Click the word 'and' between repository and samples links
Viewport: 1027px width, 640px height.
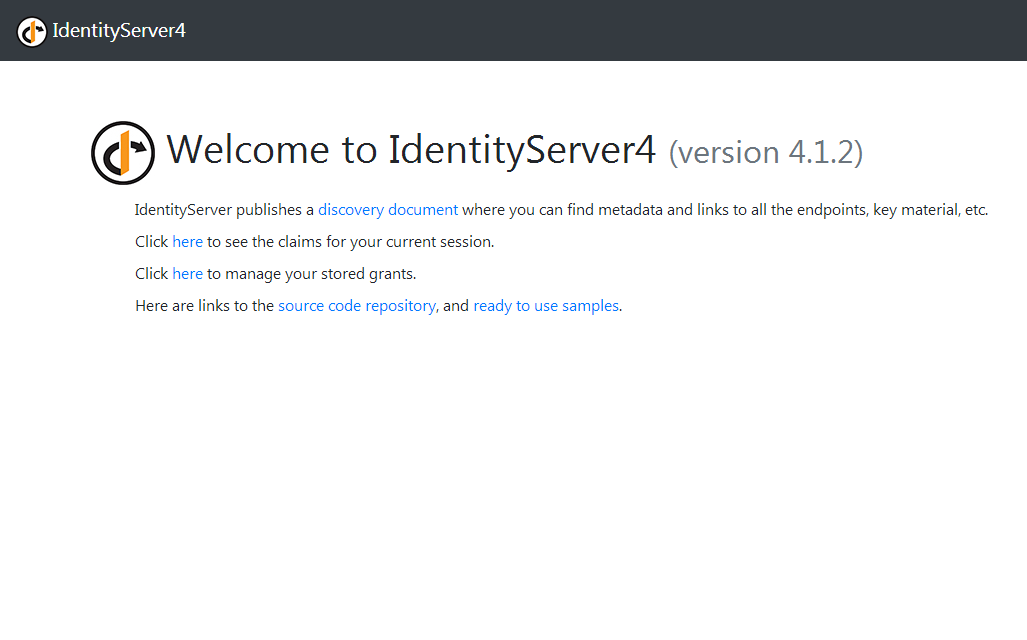click(456, 306)
